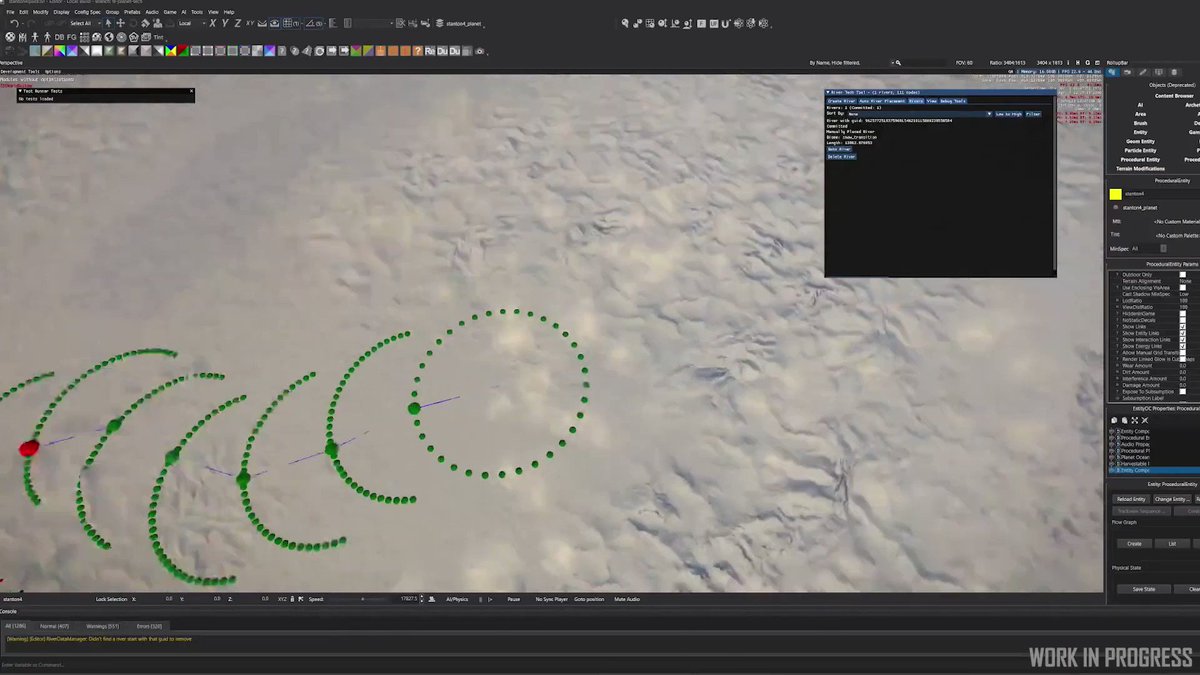Open the RollupBar trash tab icon

[1174, 72]
